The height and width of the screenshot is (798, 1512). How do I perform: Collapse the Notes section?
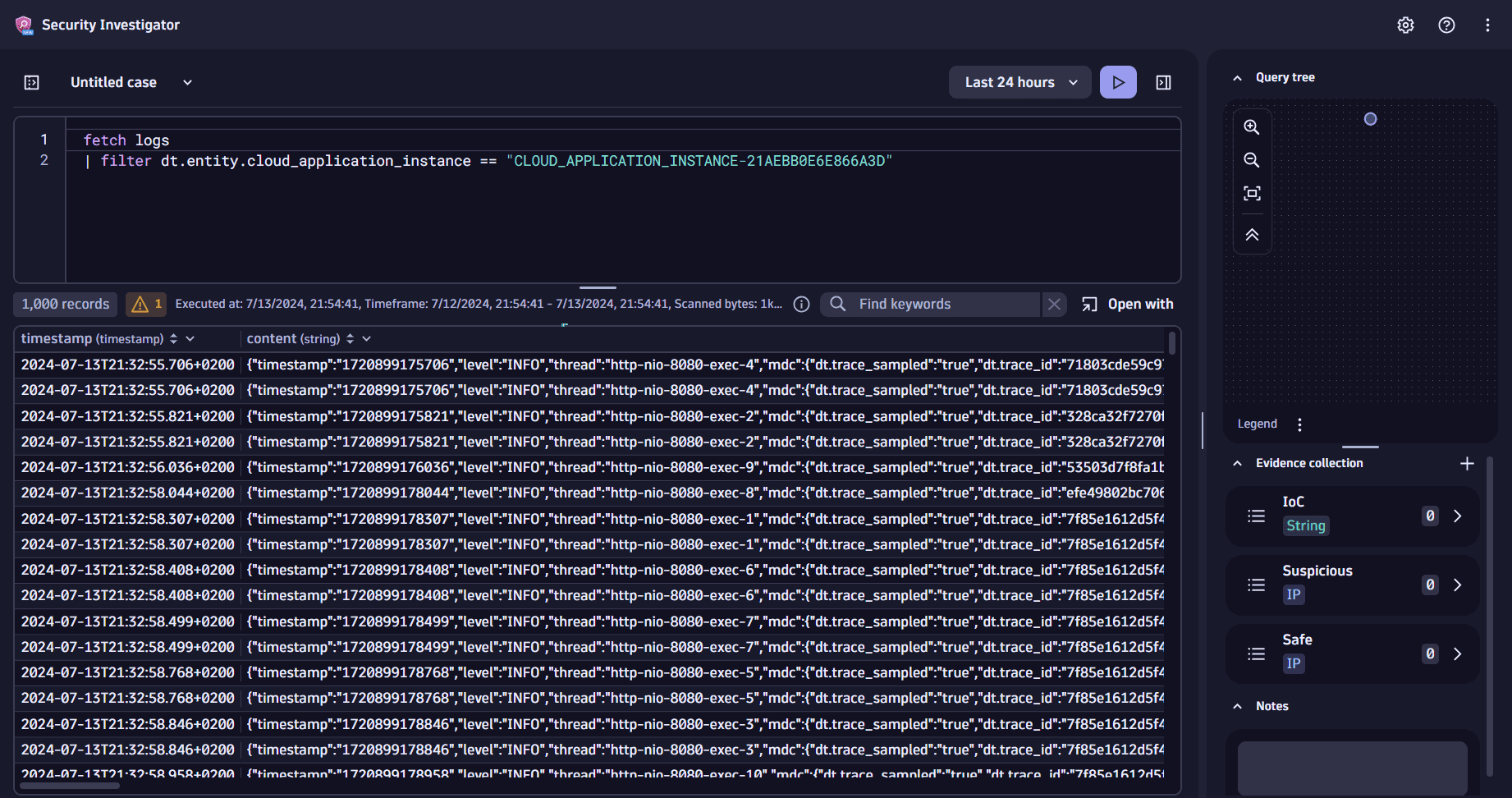pos(1237,707)
